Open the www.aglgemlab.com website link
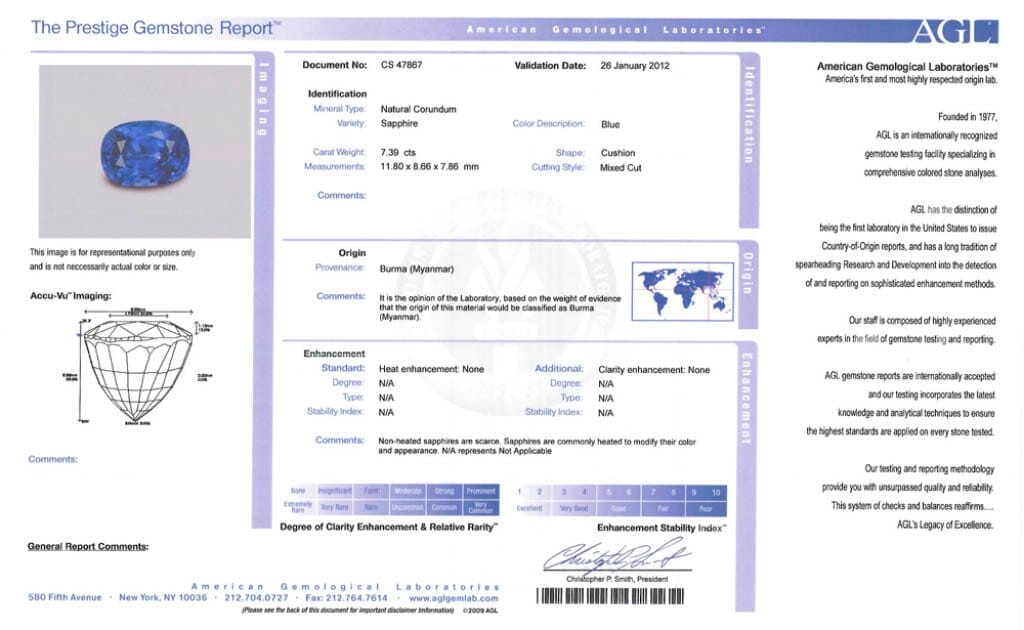 pos(454,598)
